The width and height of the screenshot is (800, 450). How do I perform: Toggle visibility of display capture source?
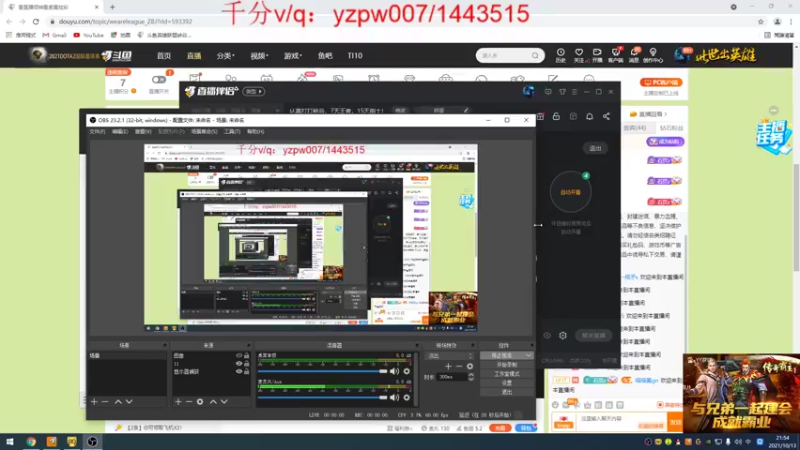click(239, 371)
